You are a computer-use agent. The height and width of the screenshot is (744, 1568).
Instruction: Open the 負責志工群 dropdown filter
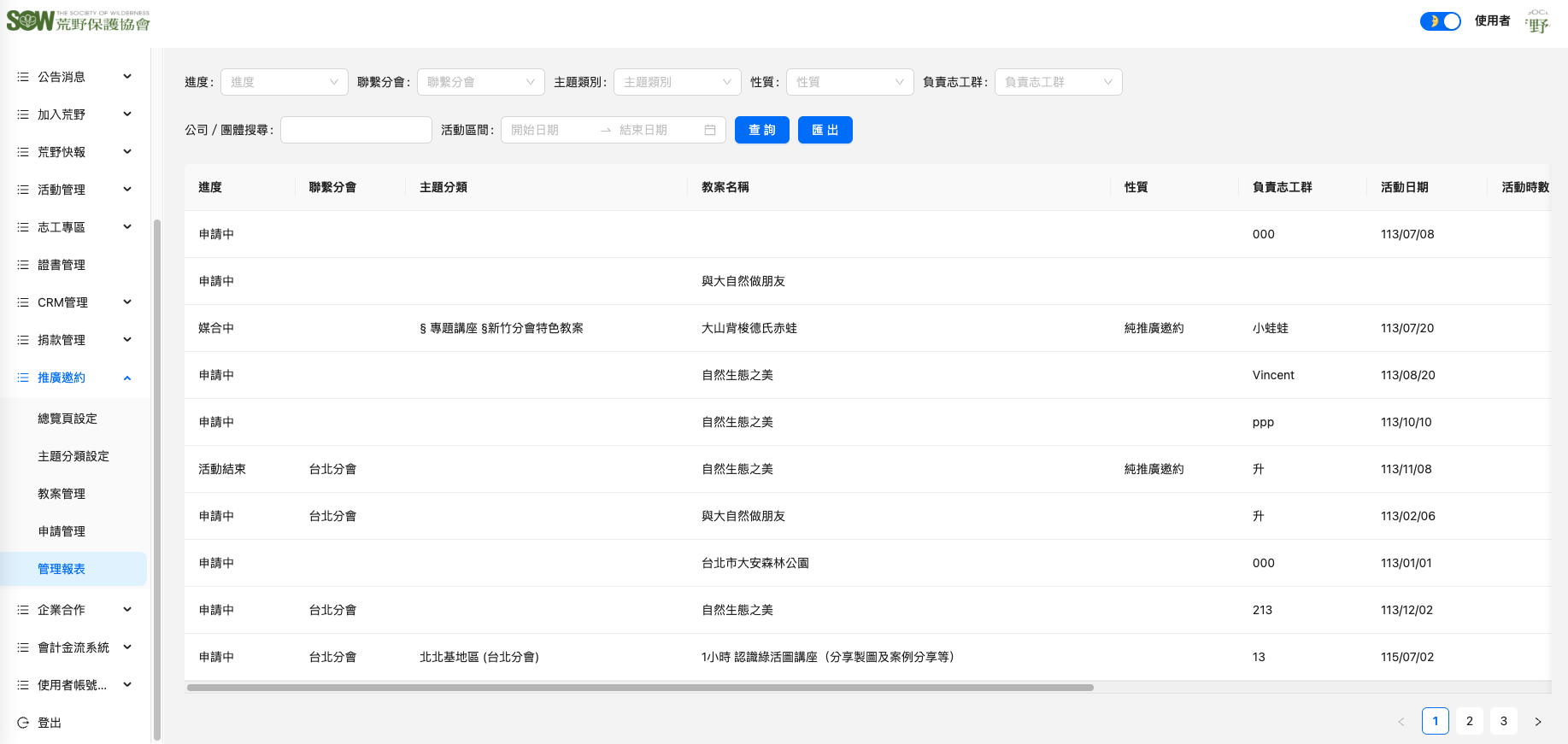1058,82
